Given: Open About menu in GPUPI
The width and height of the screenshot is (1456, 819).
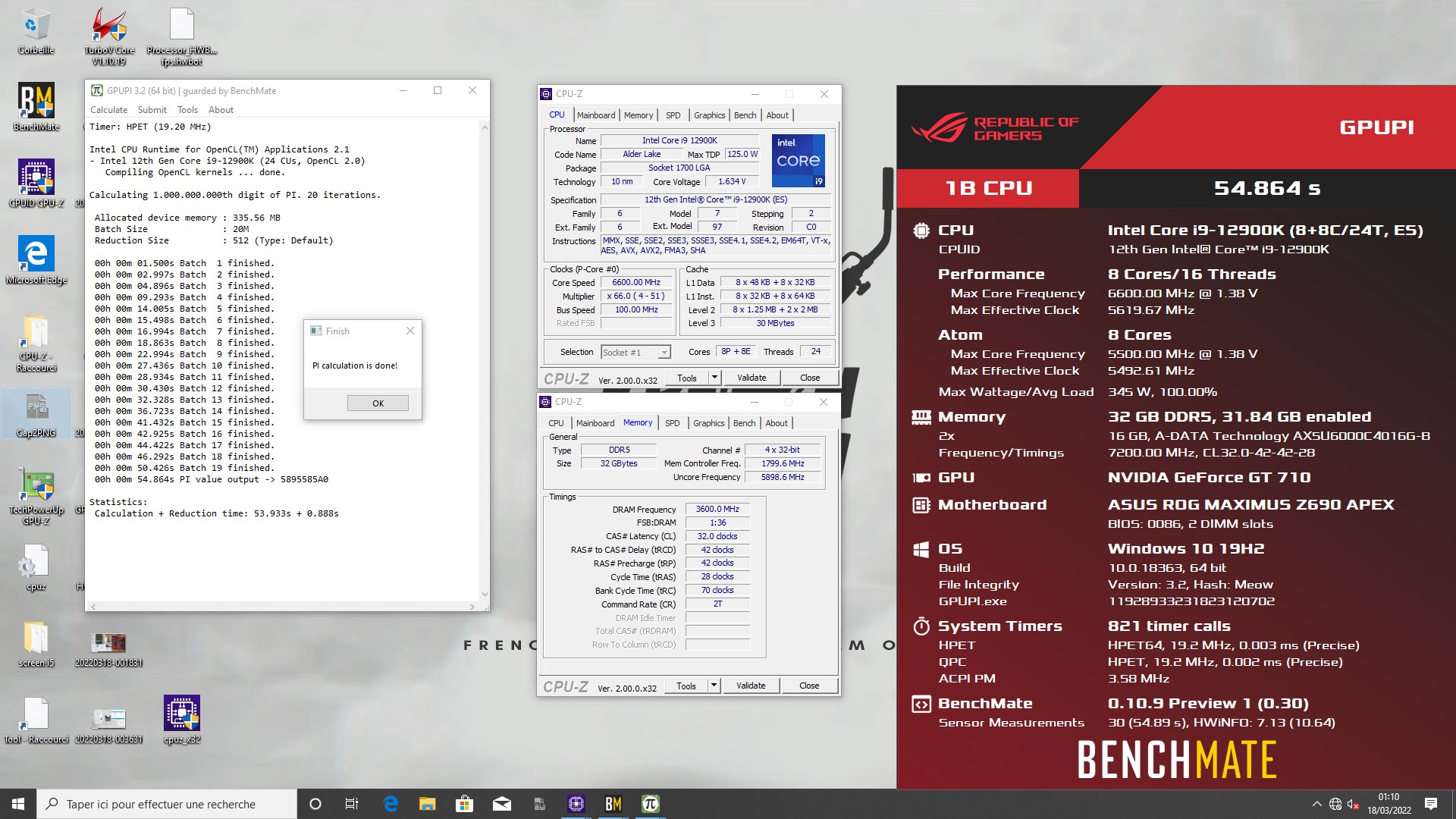Looking at the screenshot, I should pos(221,110).
